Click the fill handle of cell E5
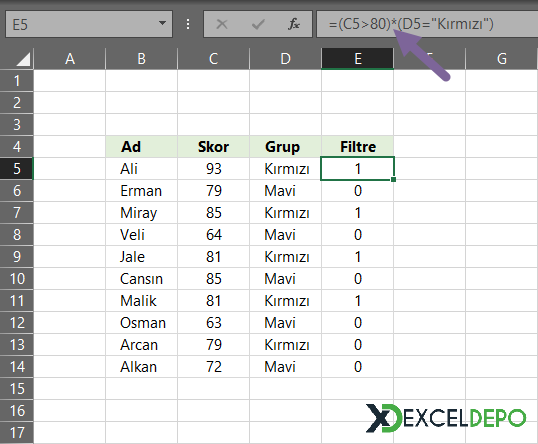538x444 pixels. click(393, 179)
